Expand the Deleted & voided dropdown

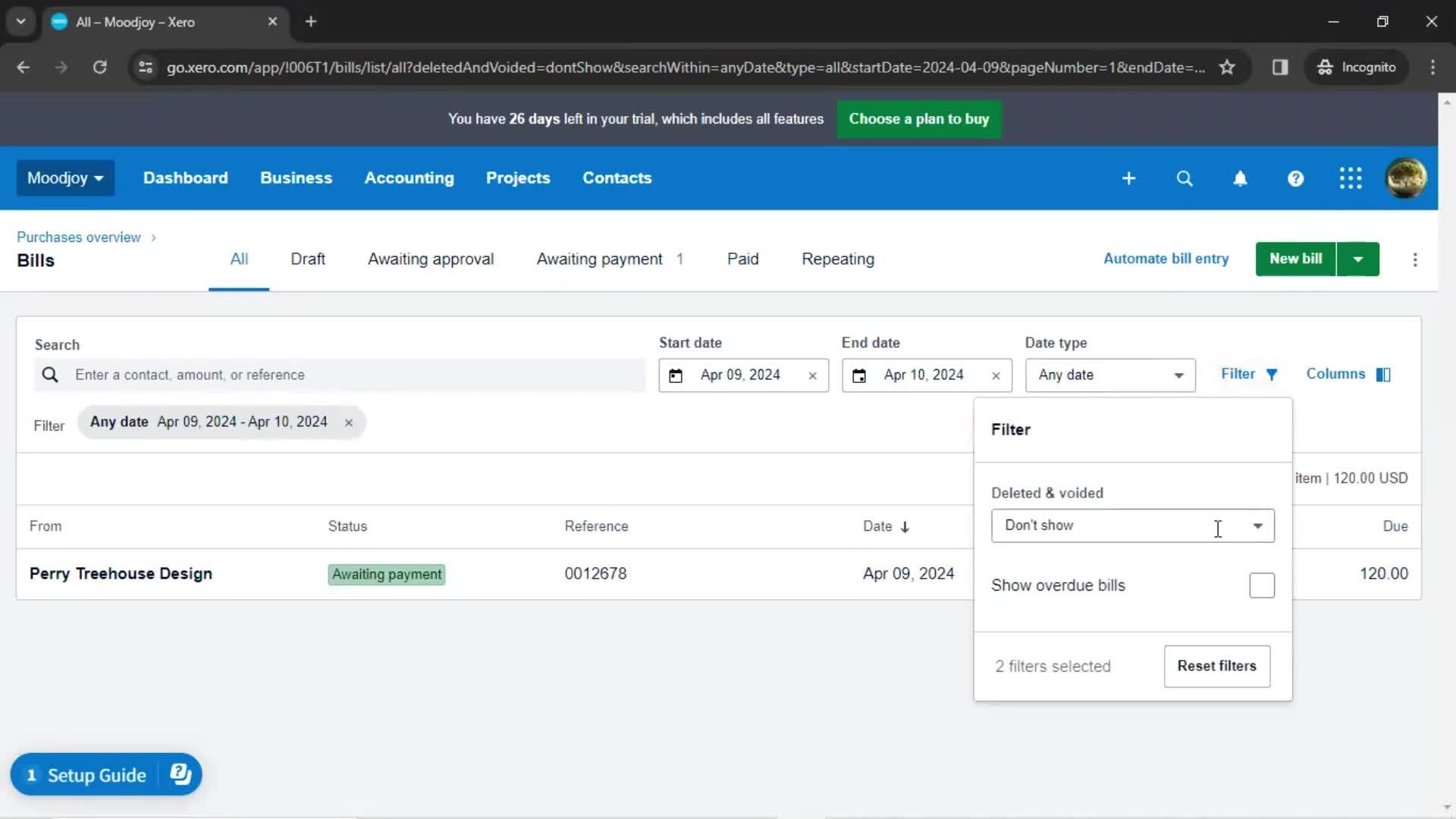click(x=1132, y=526)
